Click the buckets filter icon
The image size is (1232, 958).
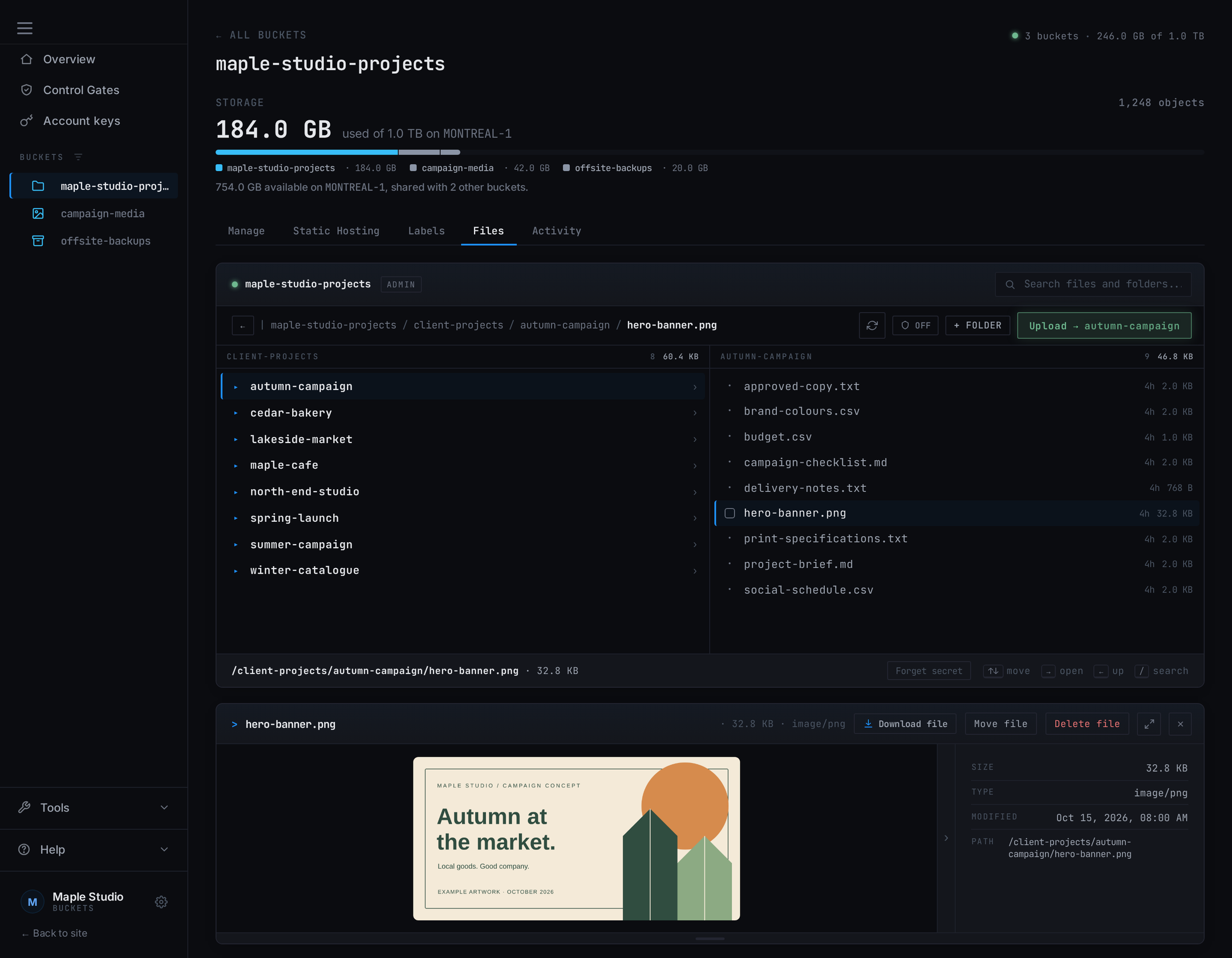[79, 157]
